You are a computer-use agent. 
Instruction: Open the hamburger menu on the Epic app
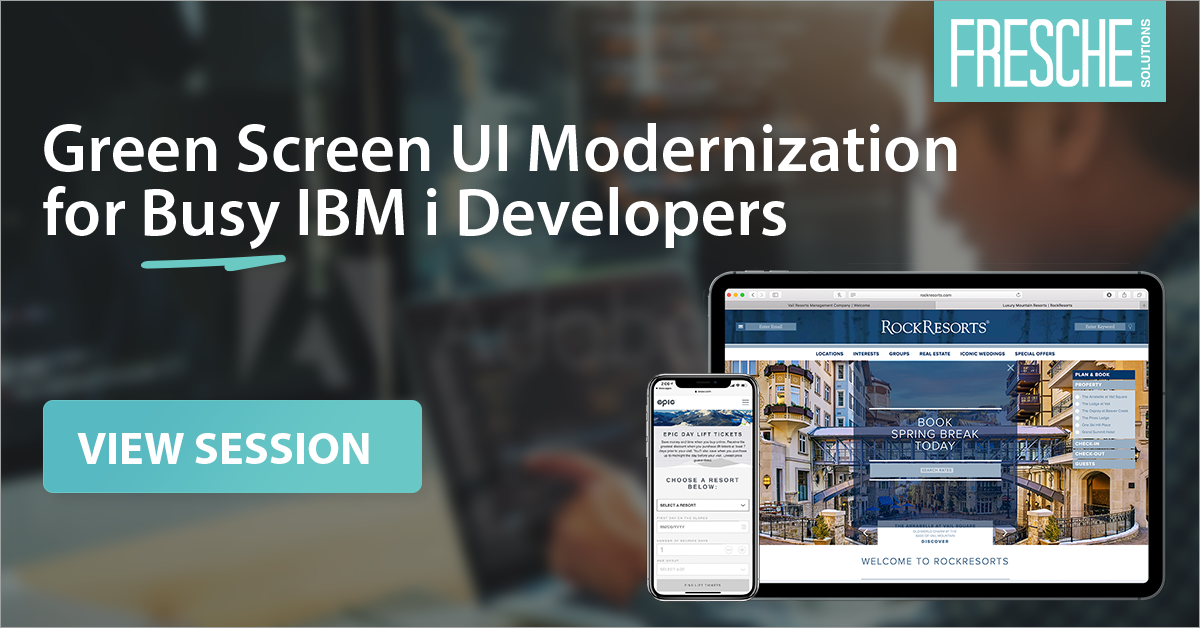click(x=745, y=402)
